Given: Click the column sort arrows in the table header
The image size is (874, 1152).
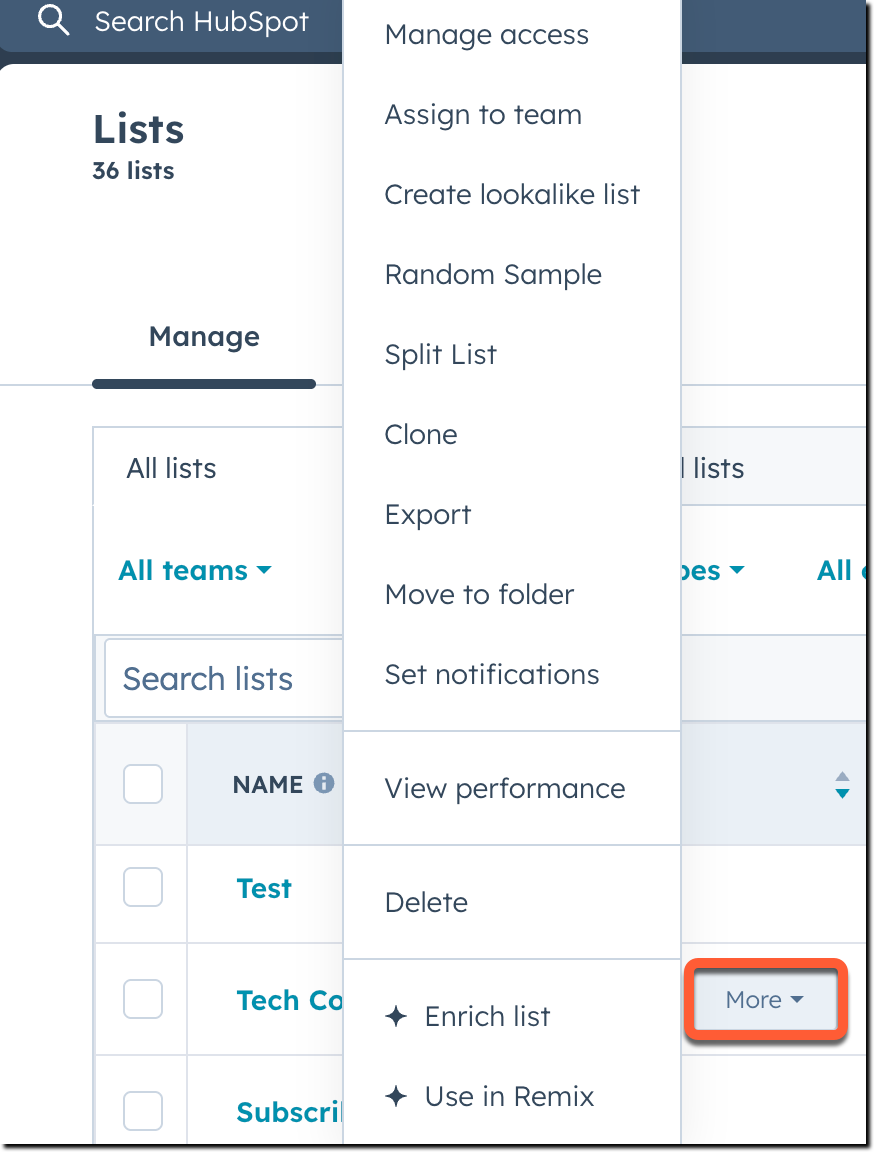Looking at the screenshot, I should pos(842,784).
